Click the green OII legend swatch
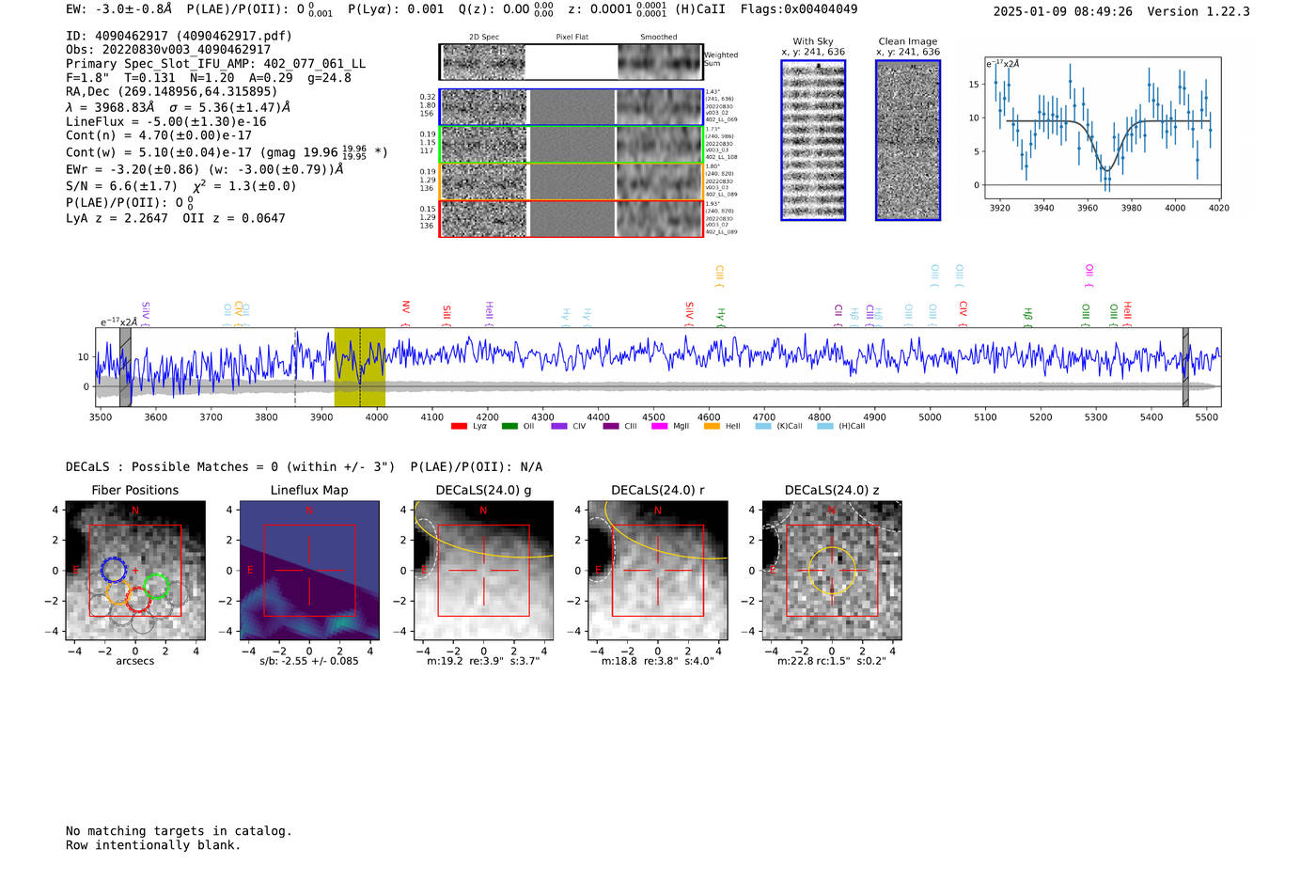The width and height of the screenshot is (1316, 896). tap(509, 426)
